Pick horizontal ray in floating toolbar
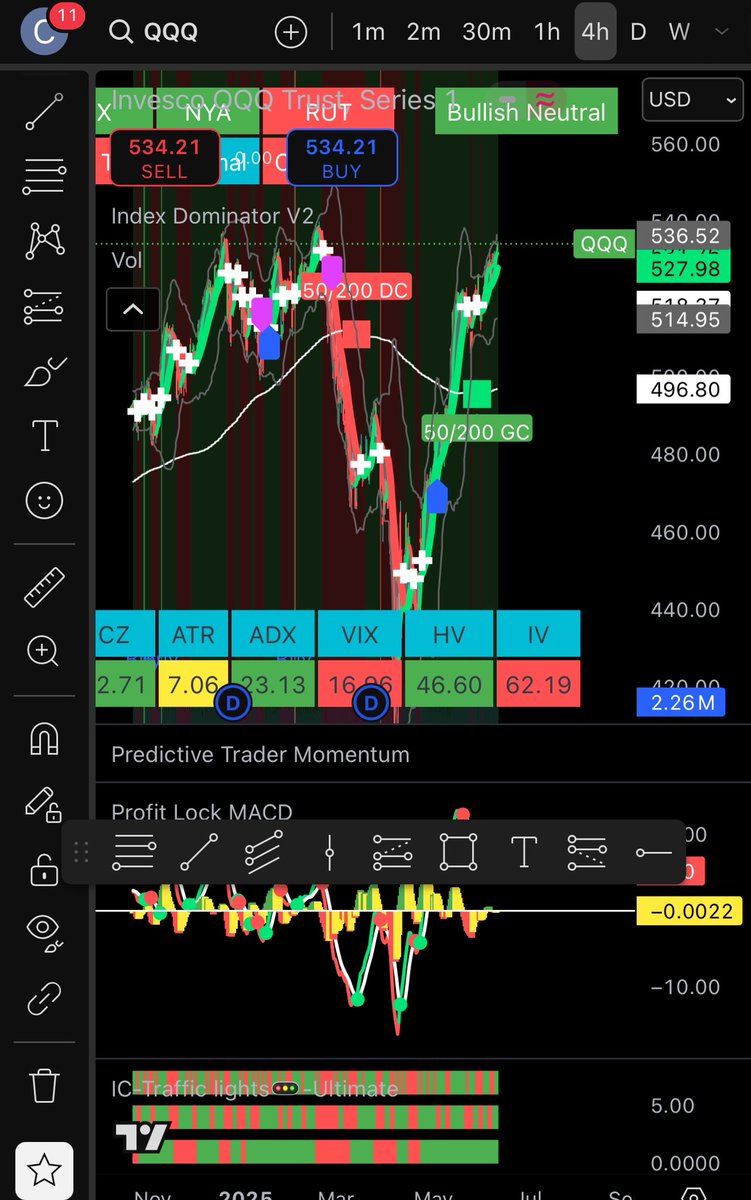The image size is (751, 1200). point(654,853)
